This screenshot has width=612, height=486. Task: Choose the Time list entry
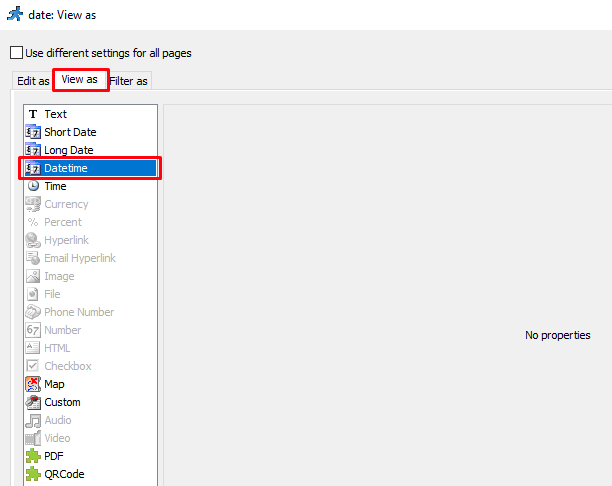[x=55, y=186]
